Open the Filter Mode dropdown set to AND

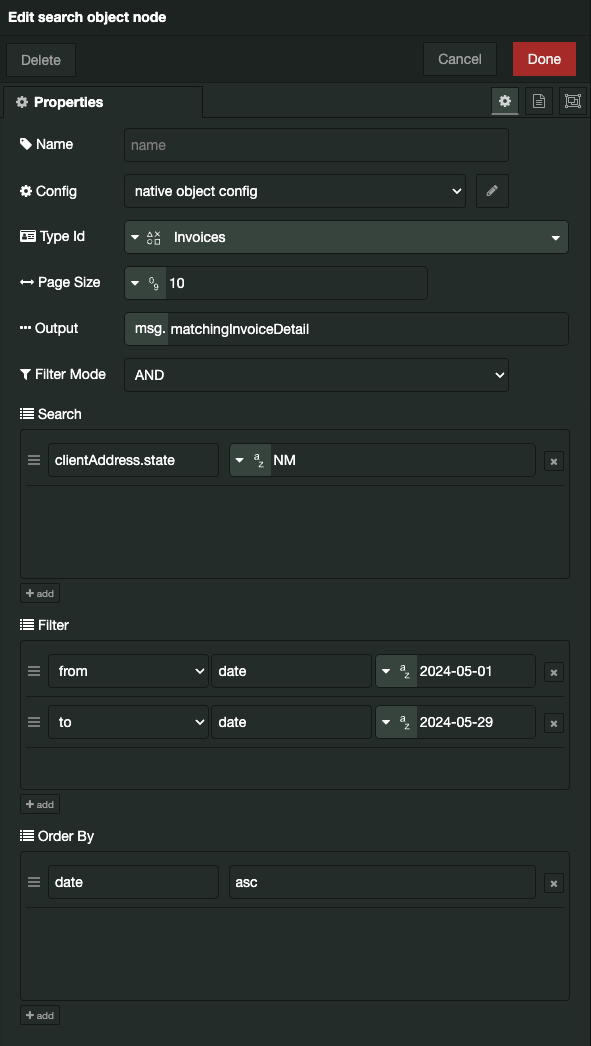316,374
